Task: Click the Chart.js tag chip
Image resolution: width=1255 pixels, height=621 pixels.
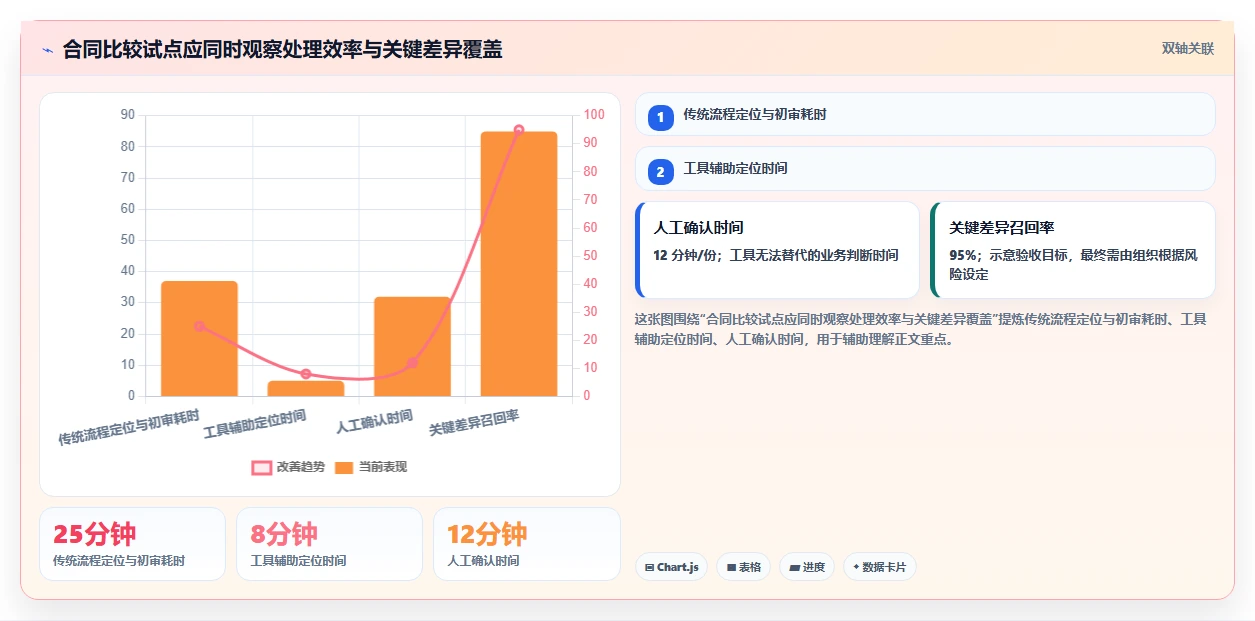Action: click(x=671, y=567)
